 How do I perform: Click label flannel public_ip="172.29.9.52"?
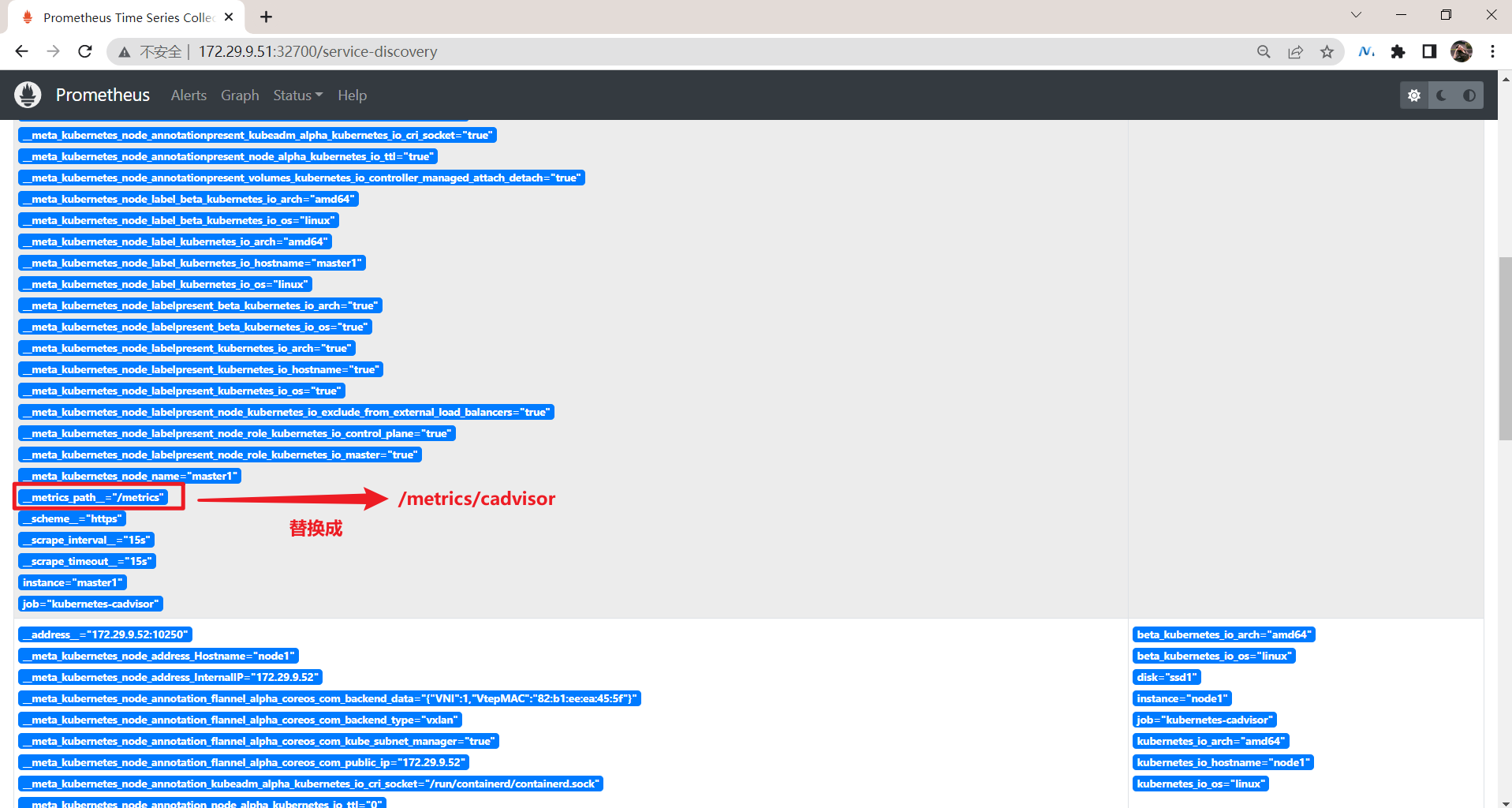244,762
